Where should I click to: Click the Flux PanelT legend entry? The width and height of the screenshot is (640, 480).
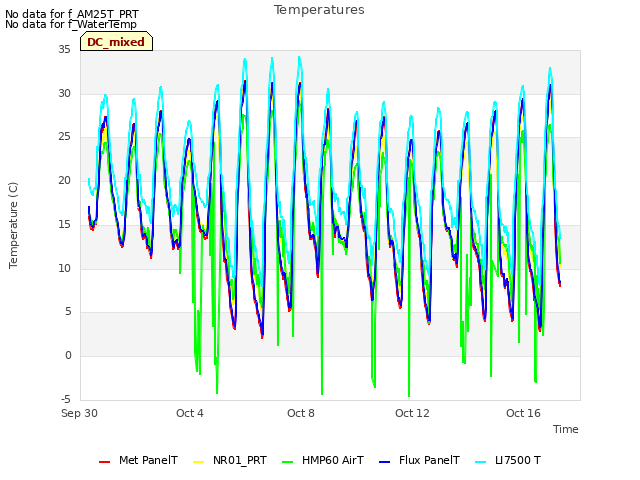(x=420, y=460)
